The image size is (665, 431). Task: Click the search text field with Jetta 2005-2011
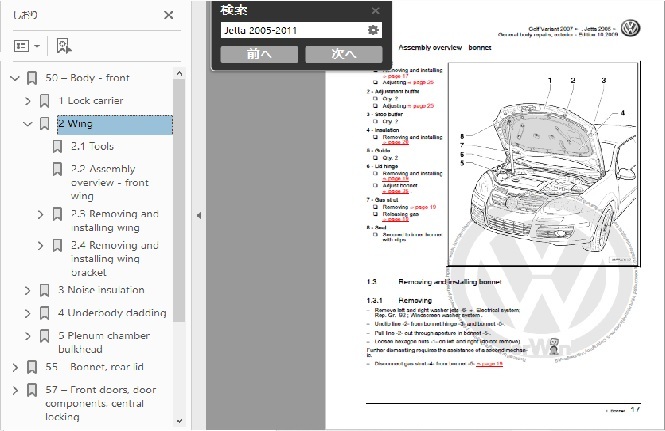click(293, 30)
